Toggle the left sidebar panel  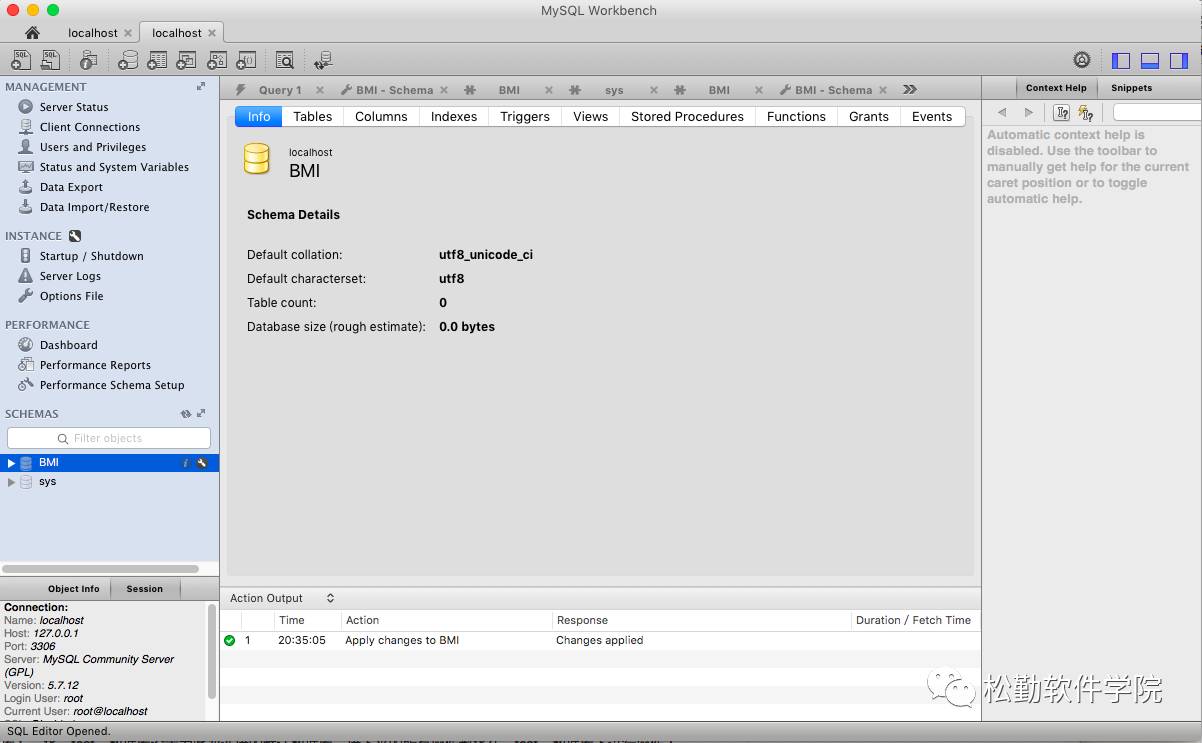[x=1121, y=60]
